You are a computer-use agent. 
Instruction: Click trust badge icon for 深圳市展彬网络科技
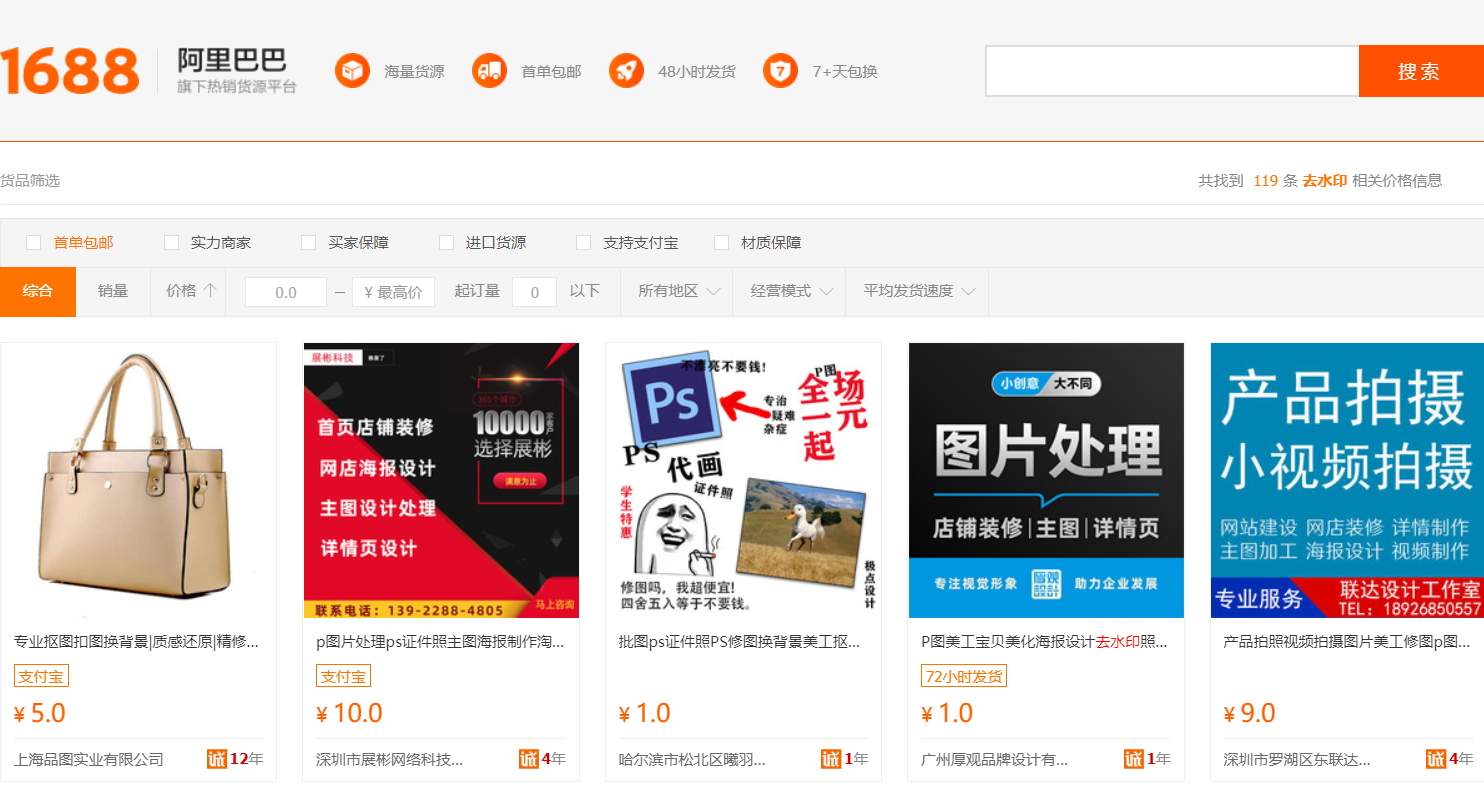[x=529, y=759]
